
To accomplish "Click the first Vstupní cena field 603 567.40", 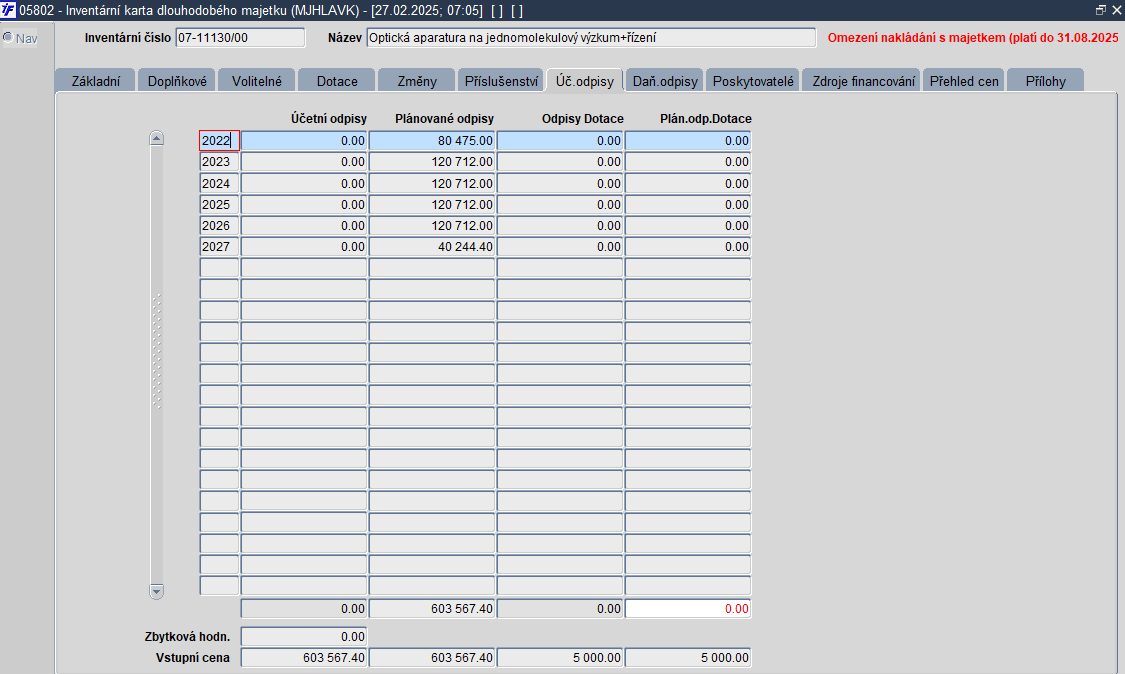I will (304, 657).
